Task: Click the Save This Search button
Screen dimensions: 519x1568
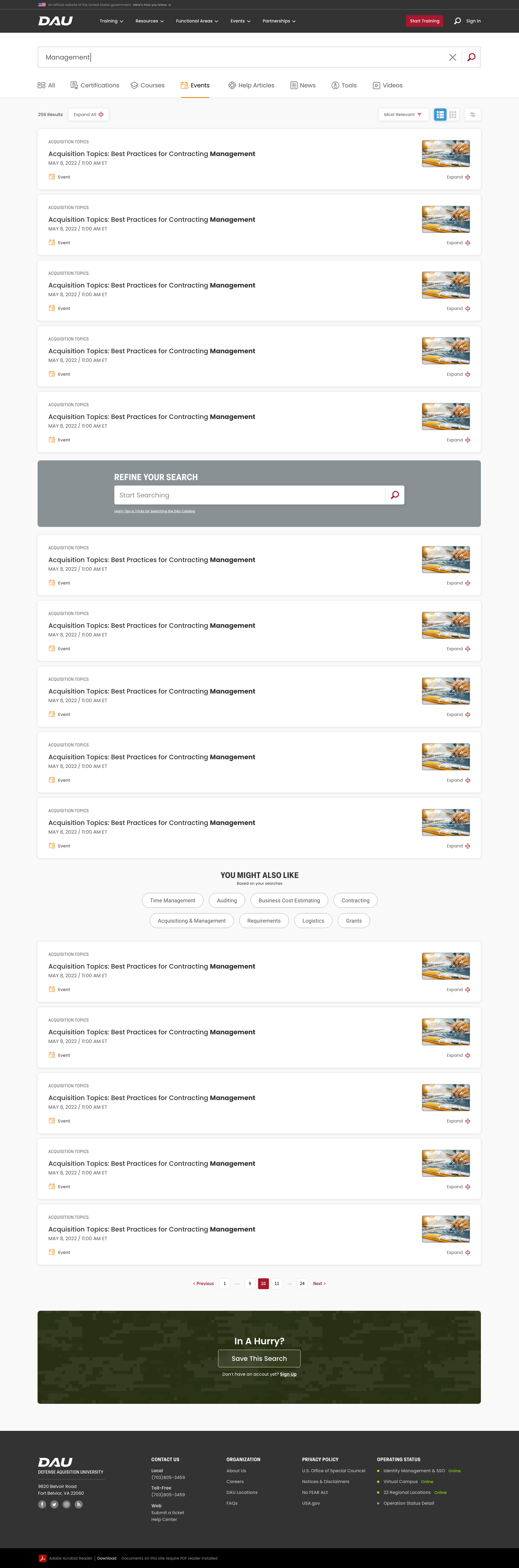Action: click(259, 1358)
